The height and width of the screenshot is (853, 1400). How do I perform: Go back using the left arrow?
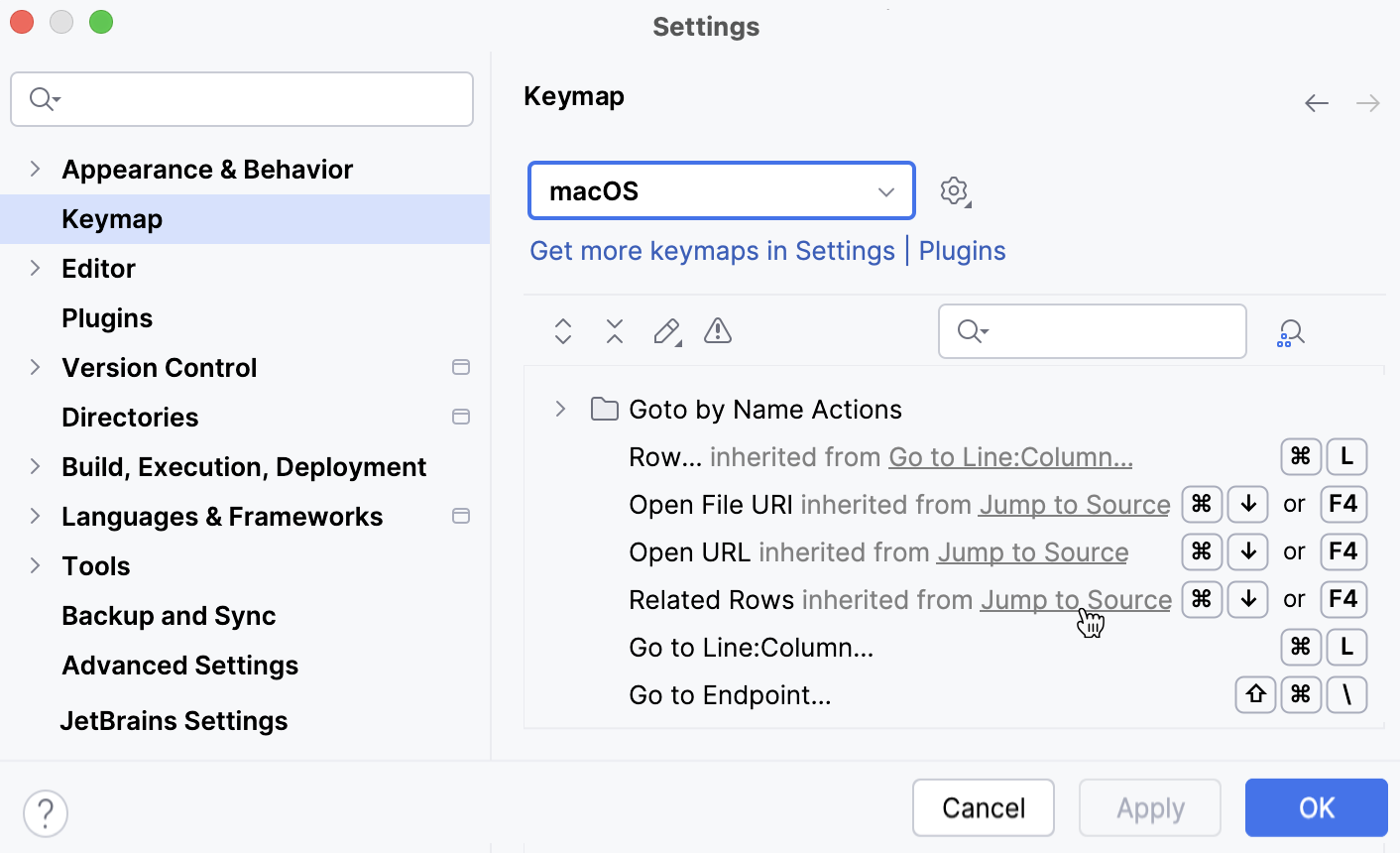1317,103
